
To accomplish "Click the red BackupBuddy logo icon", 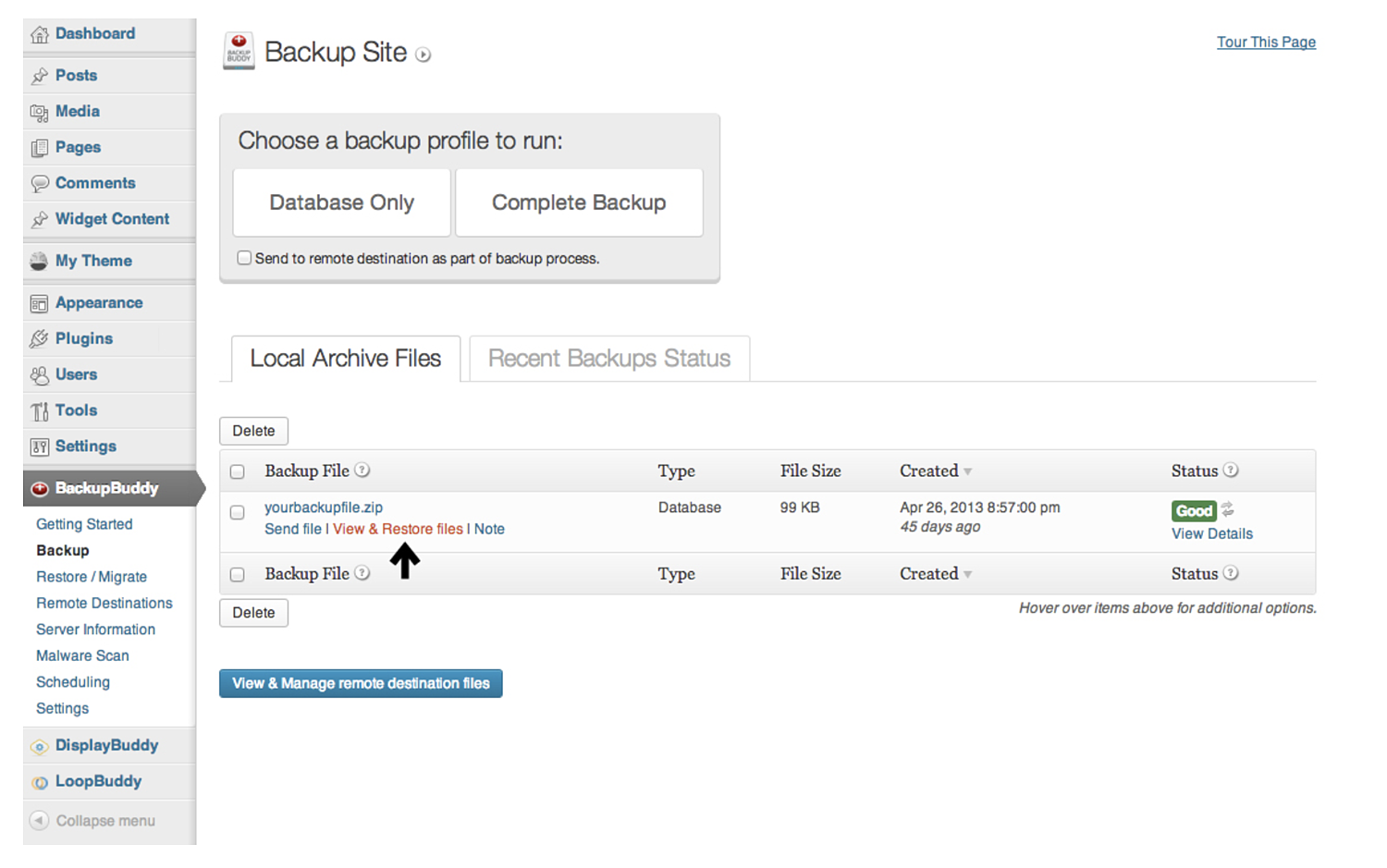I will [x=39, y=488].
